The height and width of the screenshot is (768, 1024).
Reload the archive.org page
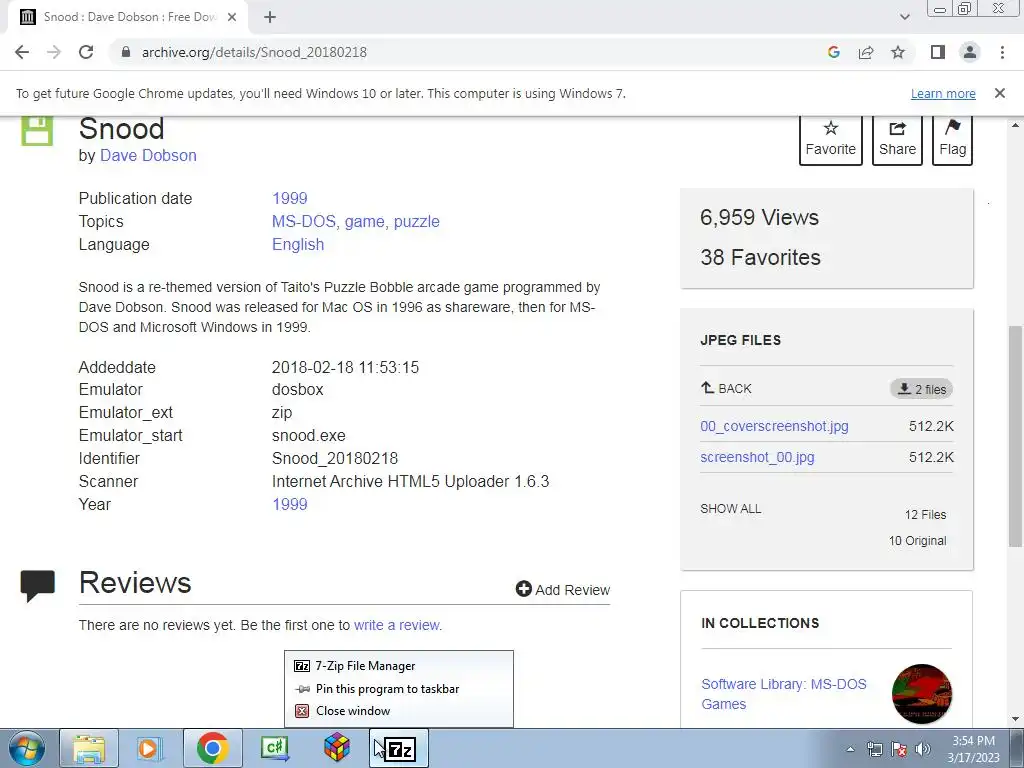click(x=86, y=52)
